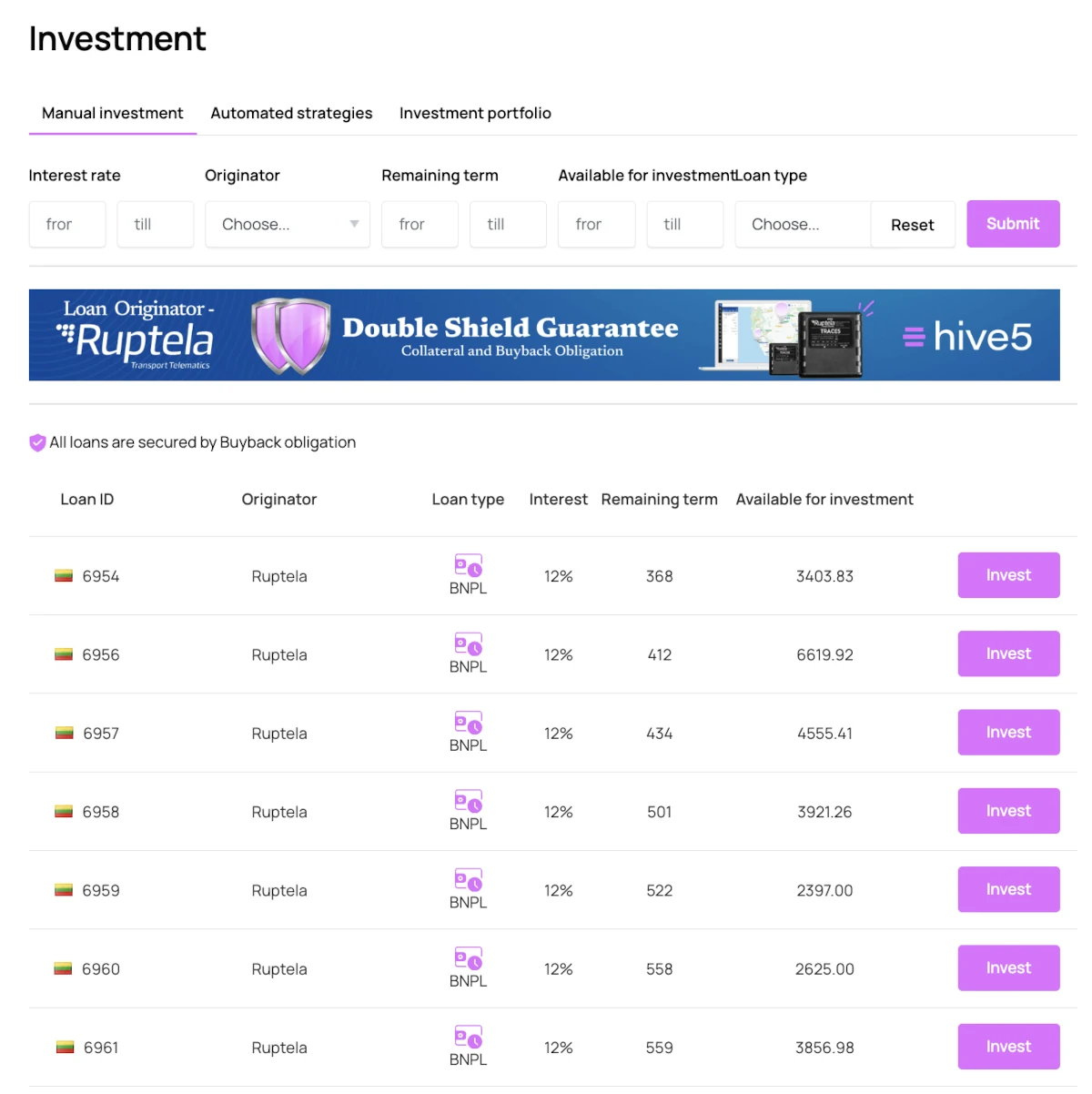Click available amount 3856.98
Screen dimensions: 1092x1094
[x=824, y=1048]
